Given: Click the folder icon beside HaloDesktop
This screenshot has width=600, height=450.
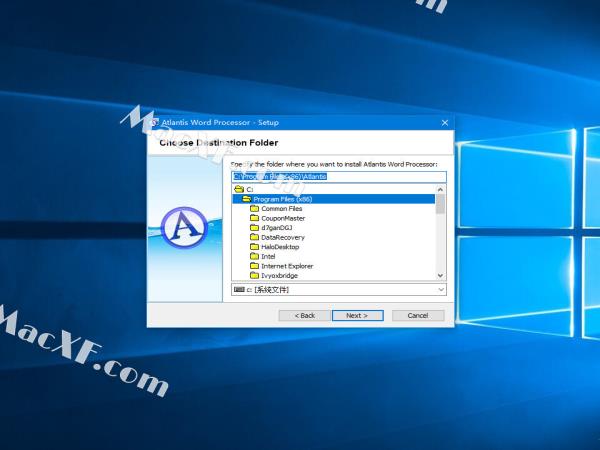Looking at the screenshot, I should (254, 246).
